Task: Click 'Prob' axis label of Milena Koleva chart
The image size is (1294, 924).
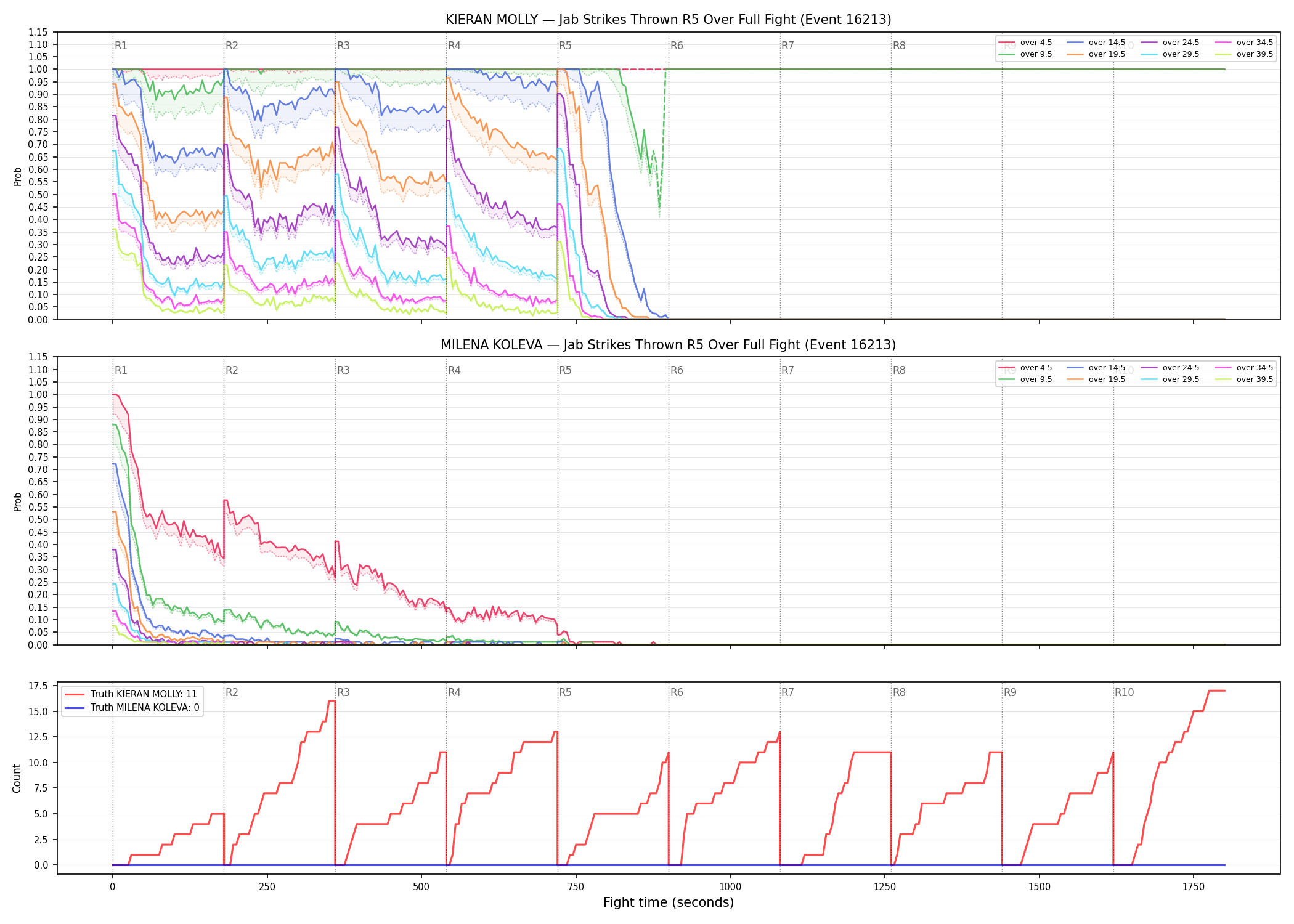Action: (x=18, y=501)
